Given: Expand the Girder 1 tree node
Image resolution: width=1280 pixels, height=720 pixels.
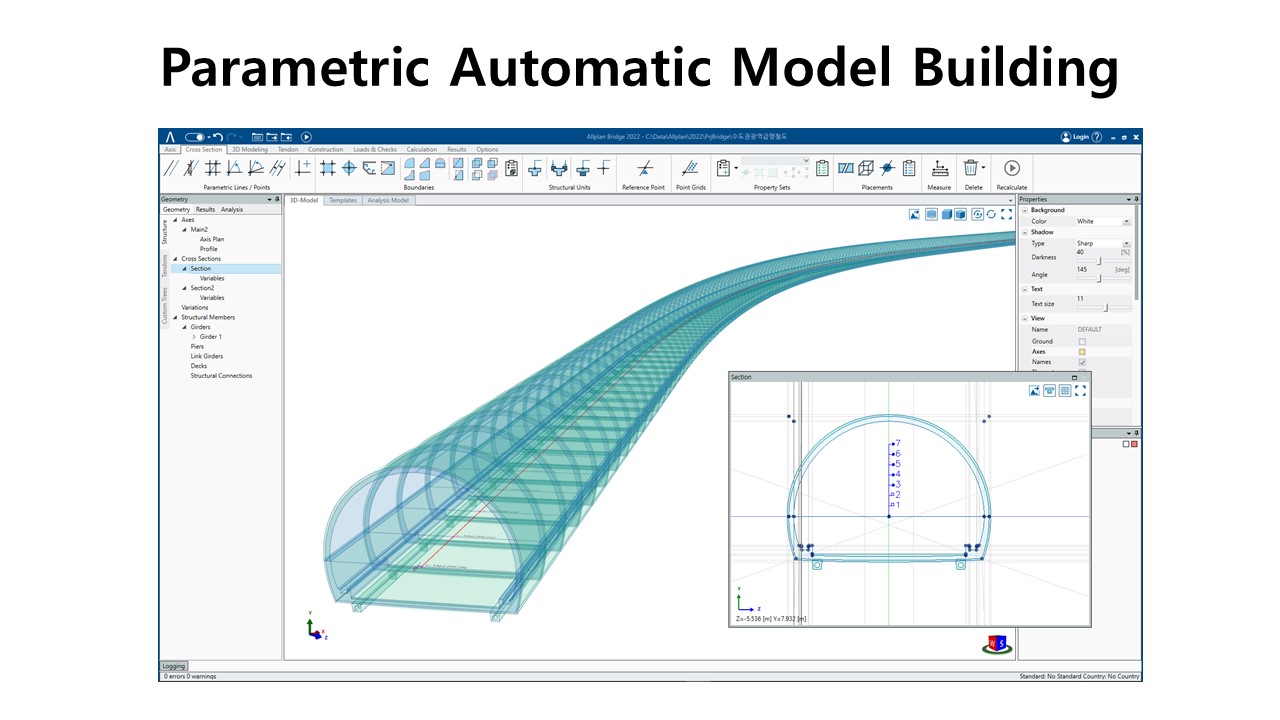Looking at the screenshot, I should tap(194, 337).
